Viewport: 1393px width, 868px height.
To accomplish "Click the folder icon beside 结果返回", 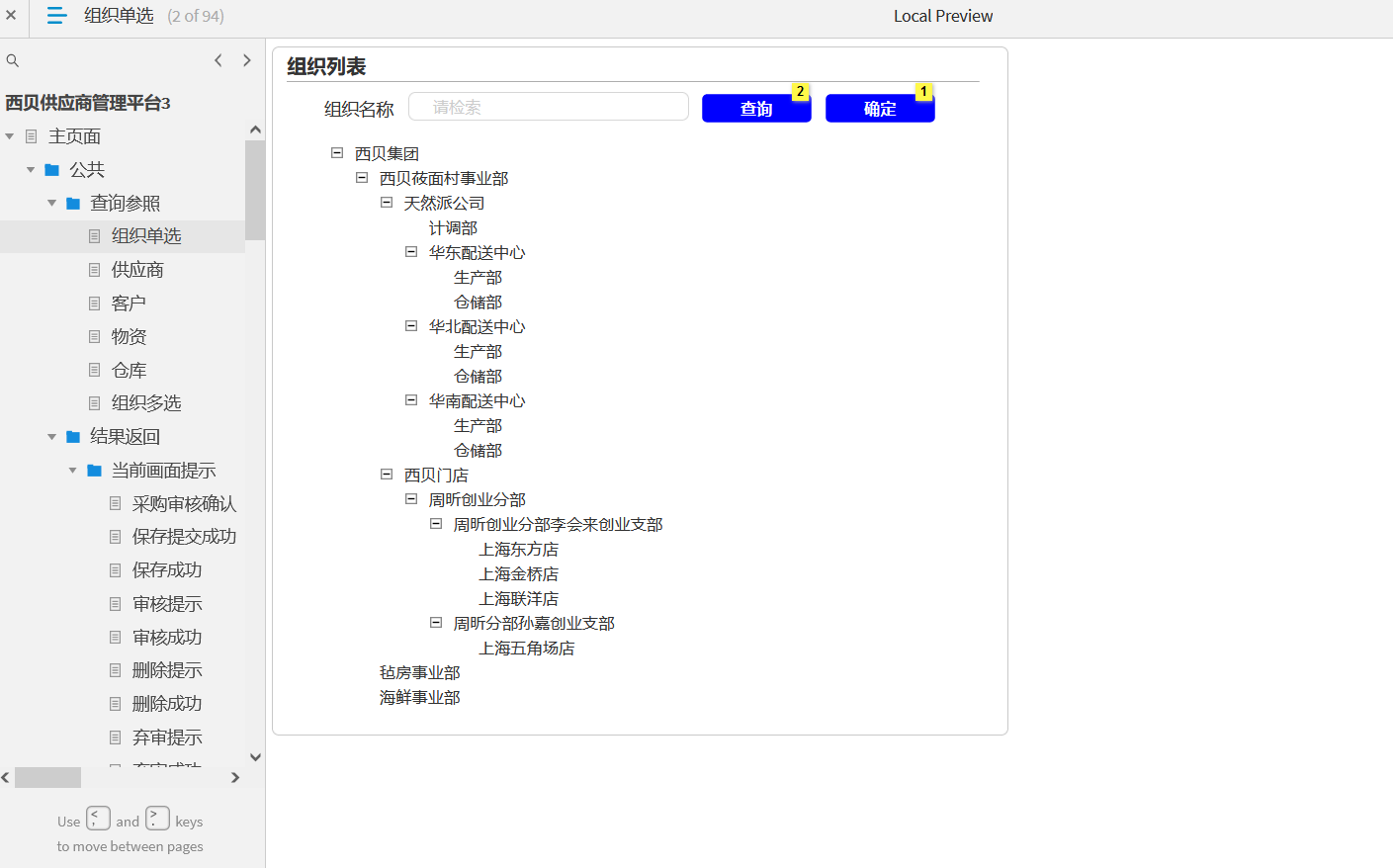I will [73, 437].
